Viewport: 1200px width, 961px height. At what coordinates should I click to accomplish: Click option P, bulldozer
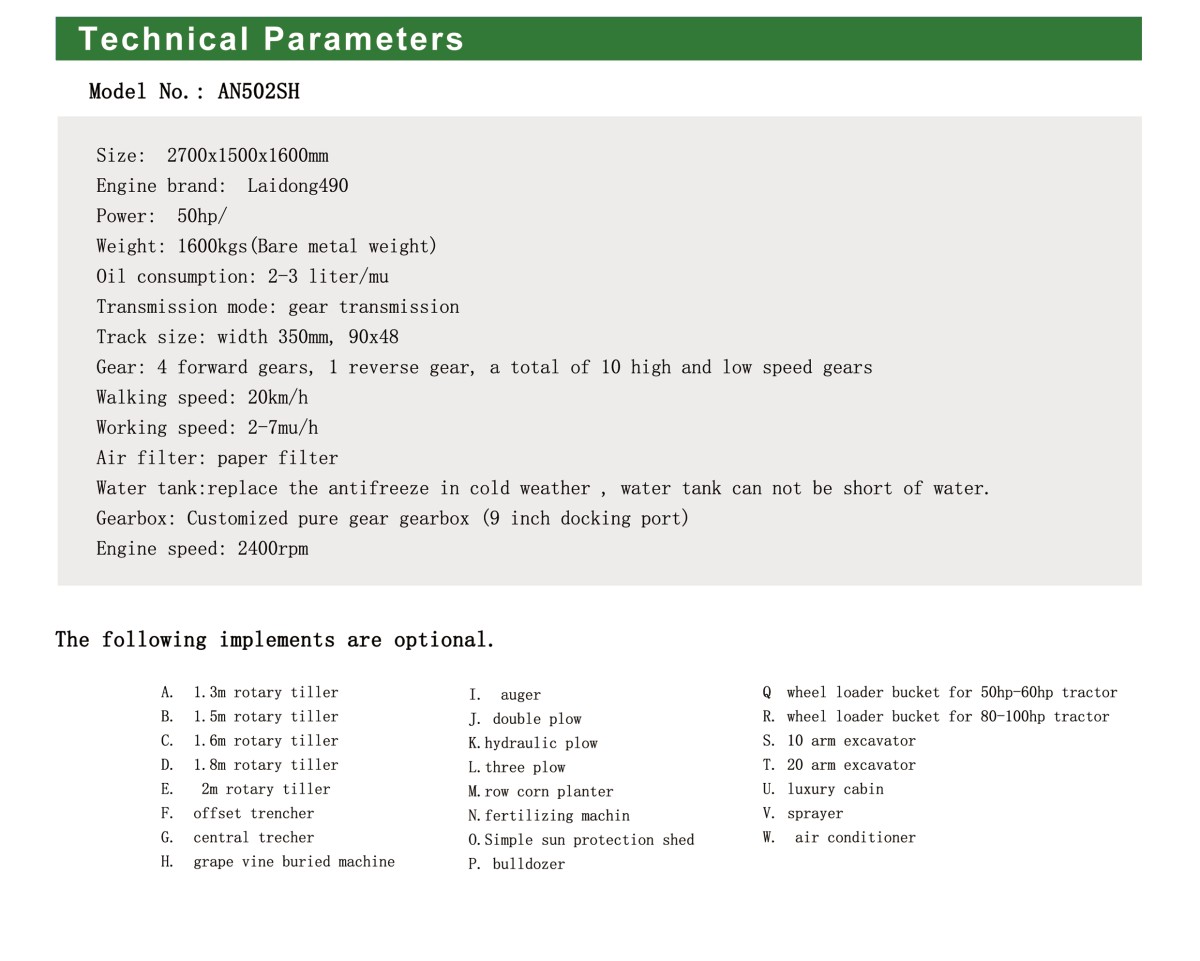click(x=527, y=865)
